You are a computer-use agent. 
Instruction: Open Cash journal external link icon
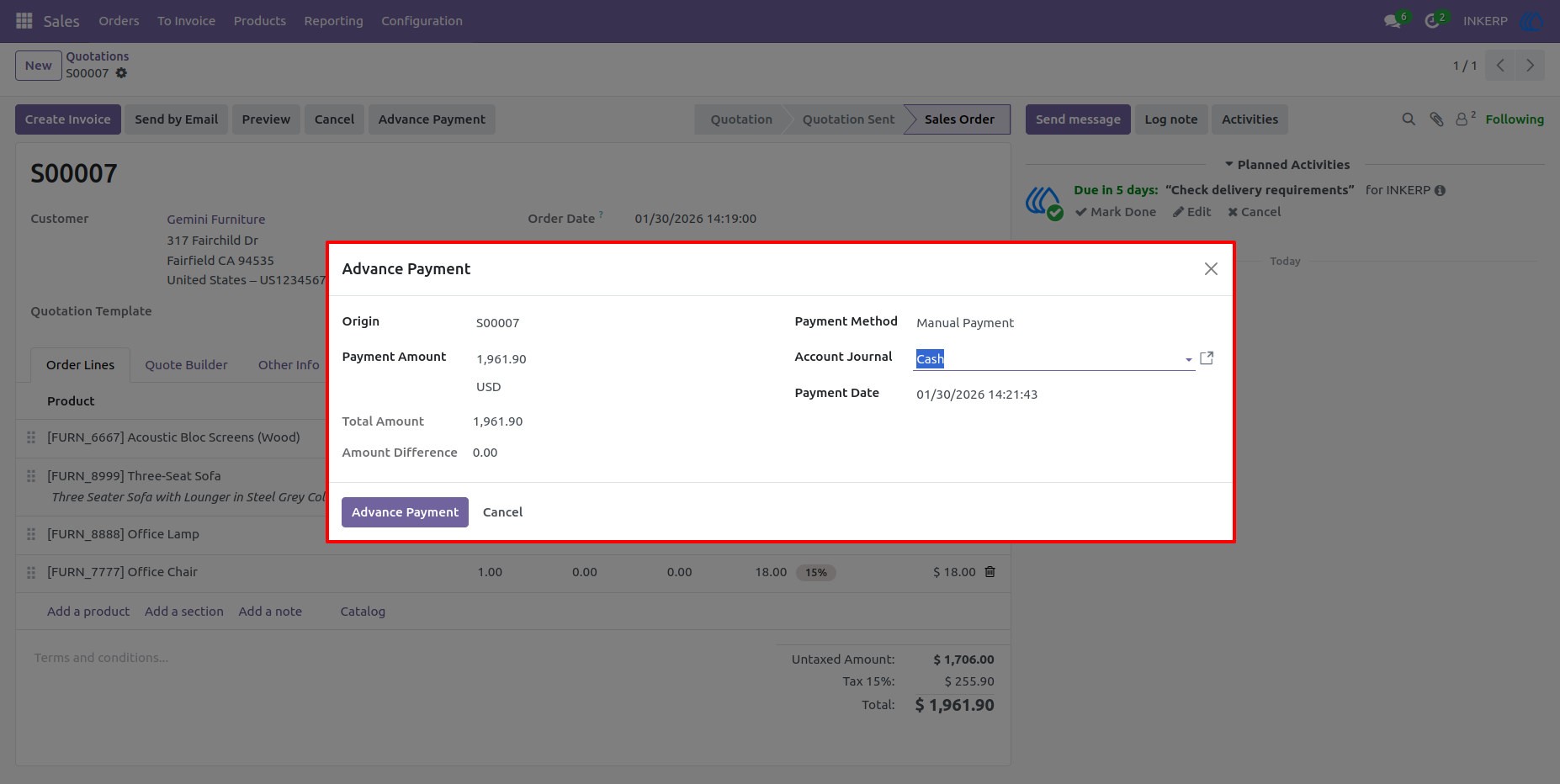tap(1207, 358)
